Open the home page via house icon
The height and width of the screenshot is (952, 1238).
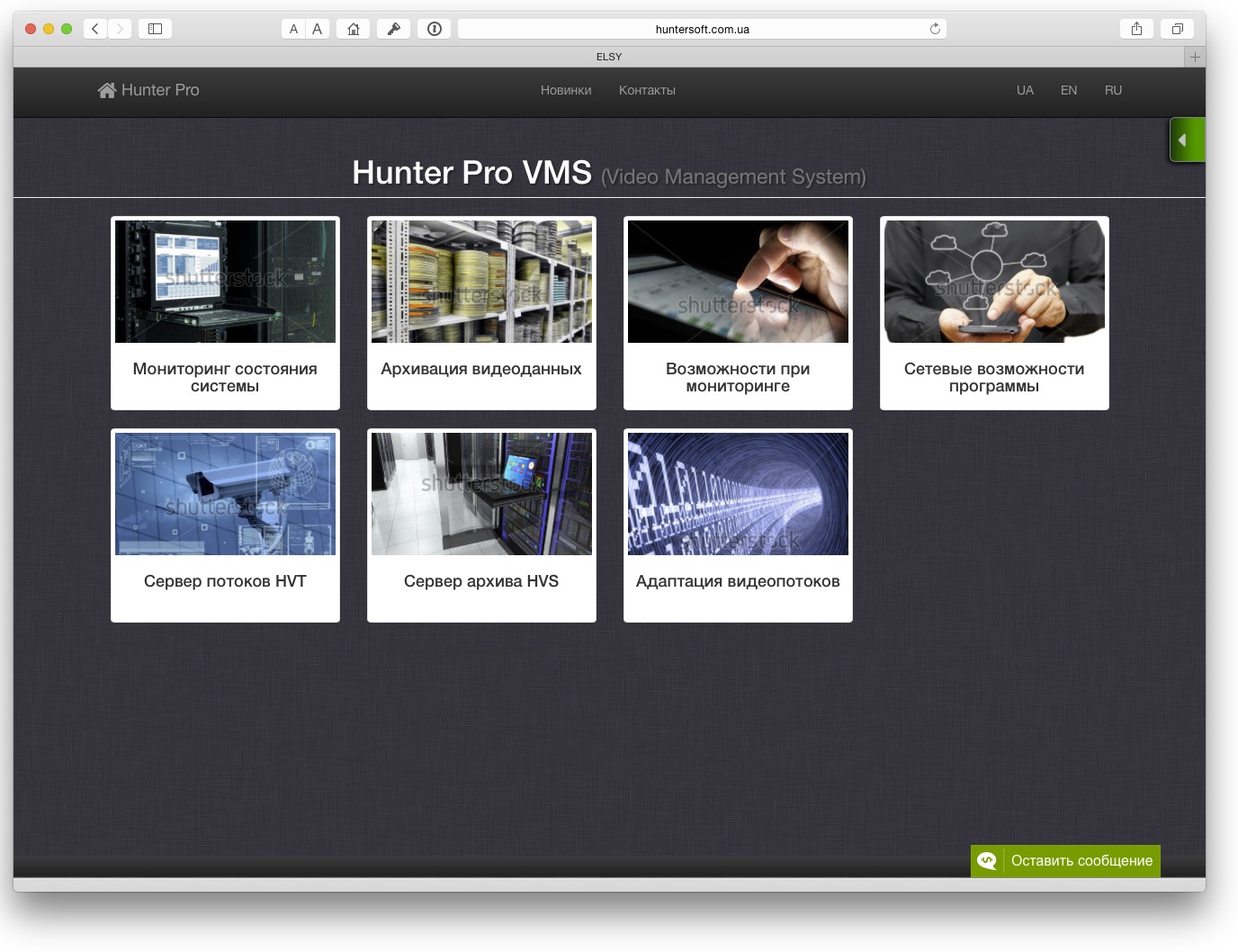(x=354, y=29)
